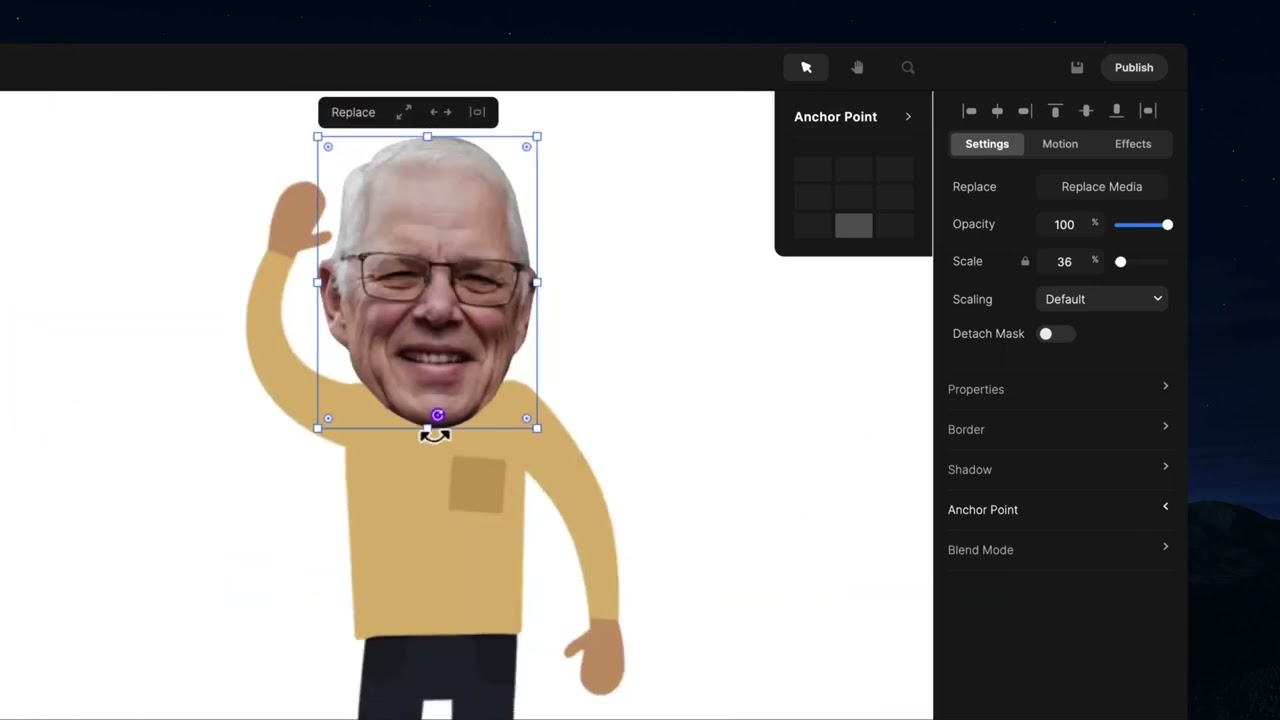This screenshot has height=720, width=1280.
Task: Align element to horizontal center
Action: pos(997,111)
